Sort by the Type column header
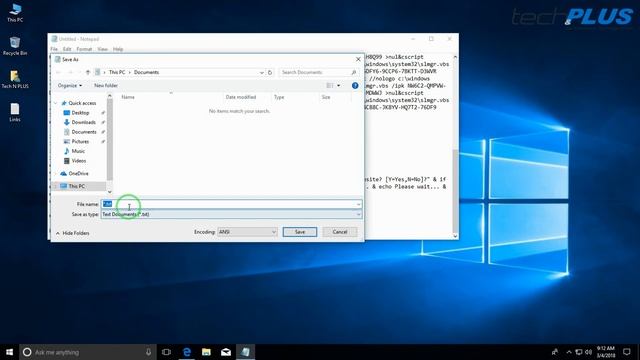Viewport: 640px width, 360px height. point(279,97)
